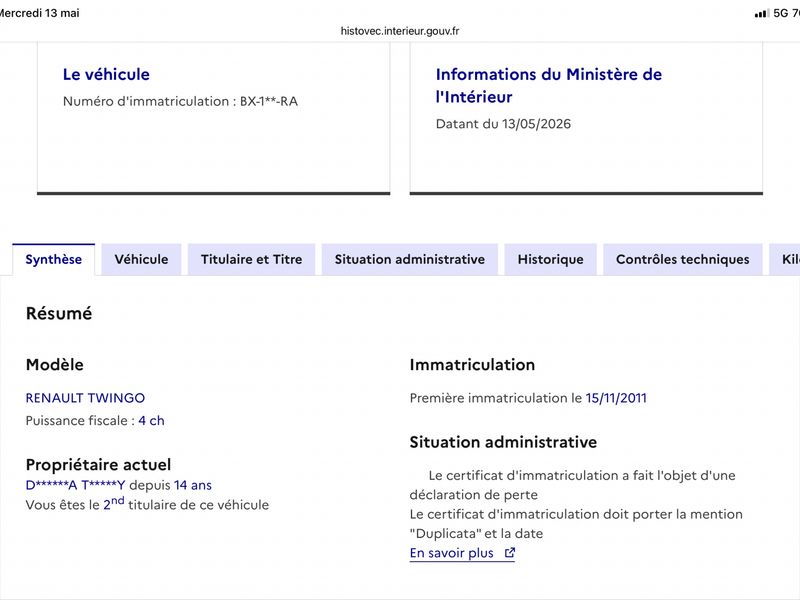Screen dimensions: 800x600
Task: Click the Informations du Ministère de l'Intérieur heading
Action: coord(548,86)
